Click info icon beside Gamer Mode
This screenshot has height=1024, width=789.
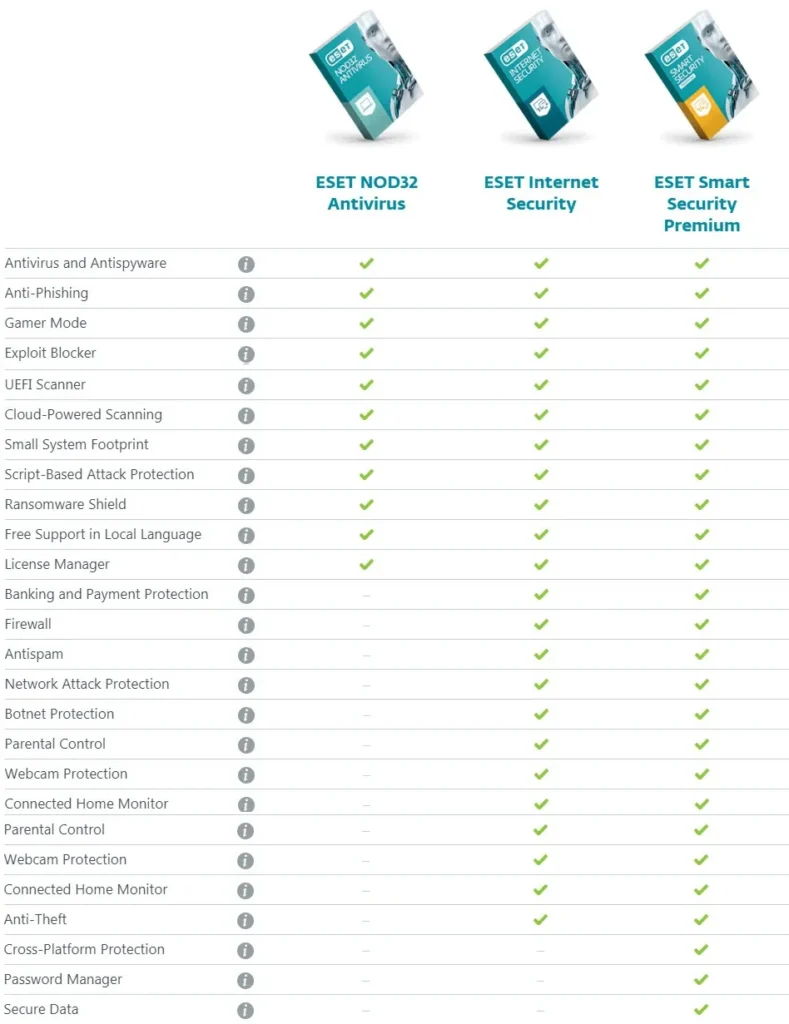(246, 324)
